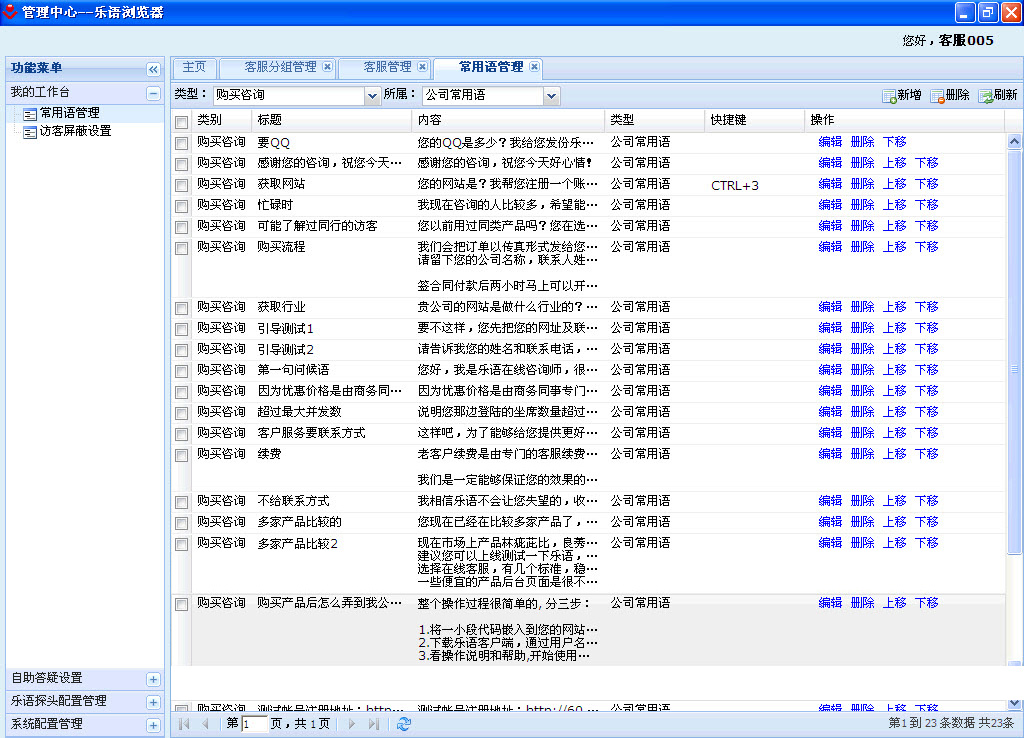Jump to last page in pager
The height and width of the screenshot is (738, 1024).
(x=373, y=724)
